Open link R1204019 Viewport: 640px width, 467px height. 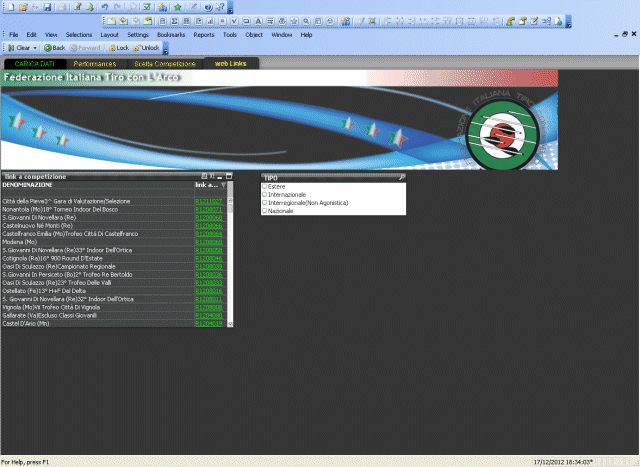209,324
